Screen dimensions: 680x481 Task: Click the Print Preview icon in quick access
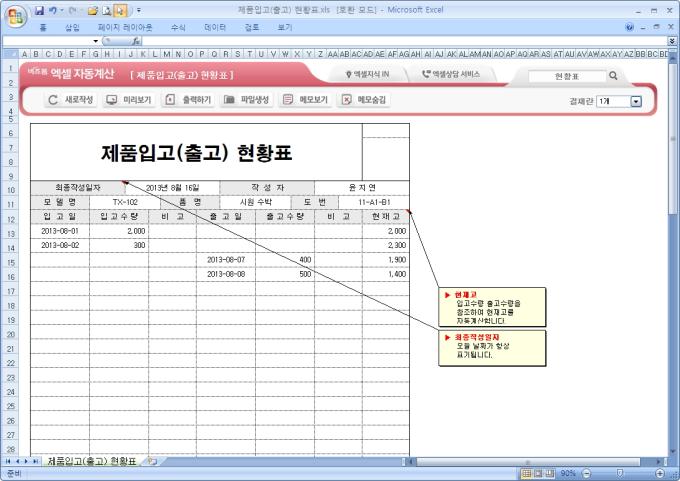click(107, 10)
